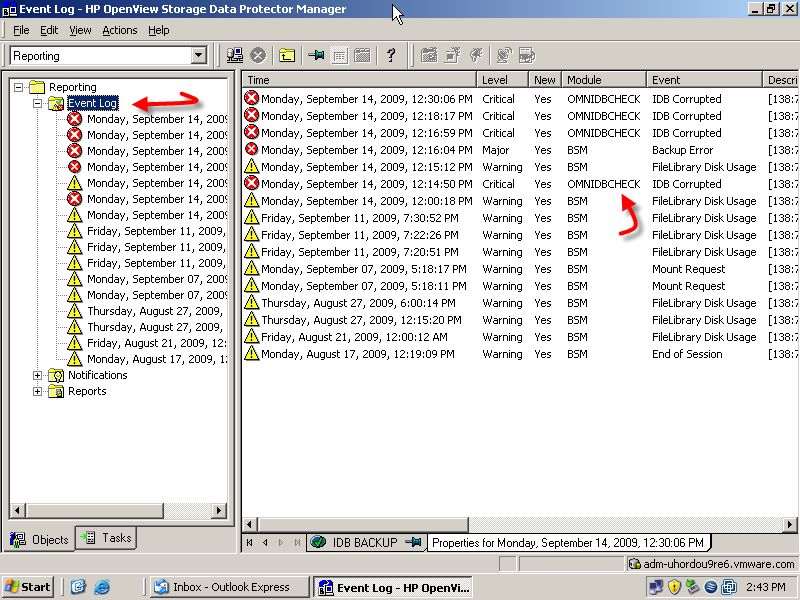The width and height of the screenshot is (800, 600).
Task: Toggle the Results Area table toolbar icon
Action: [339, 55]
